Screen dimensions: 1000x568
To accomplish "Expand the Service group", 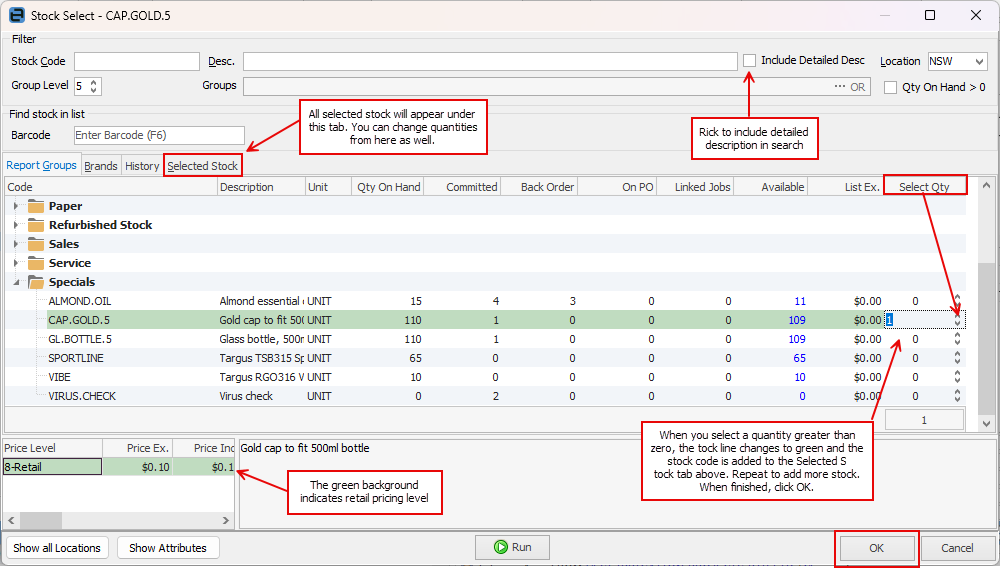I will coord(16,263).
